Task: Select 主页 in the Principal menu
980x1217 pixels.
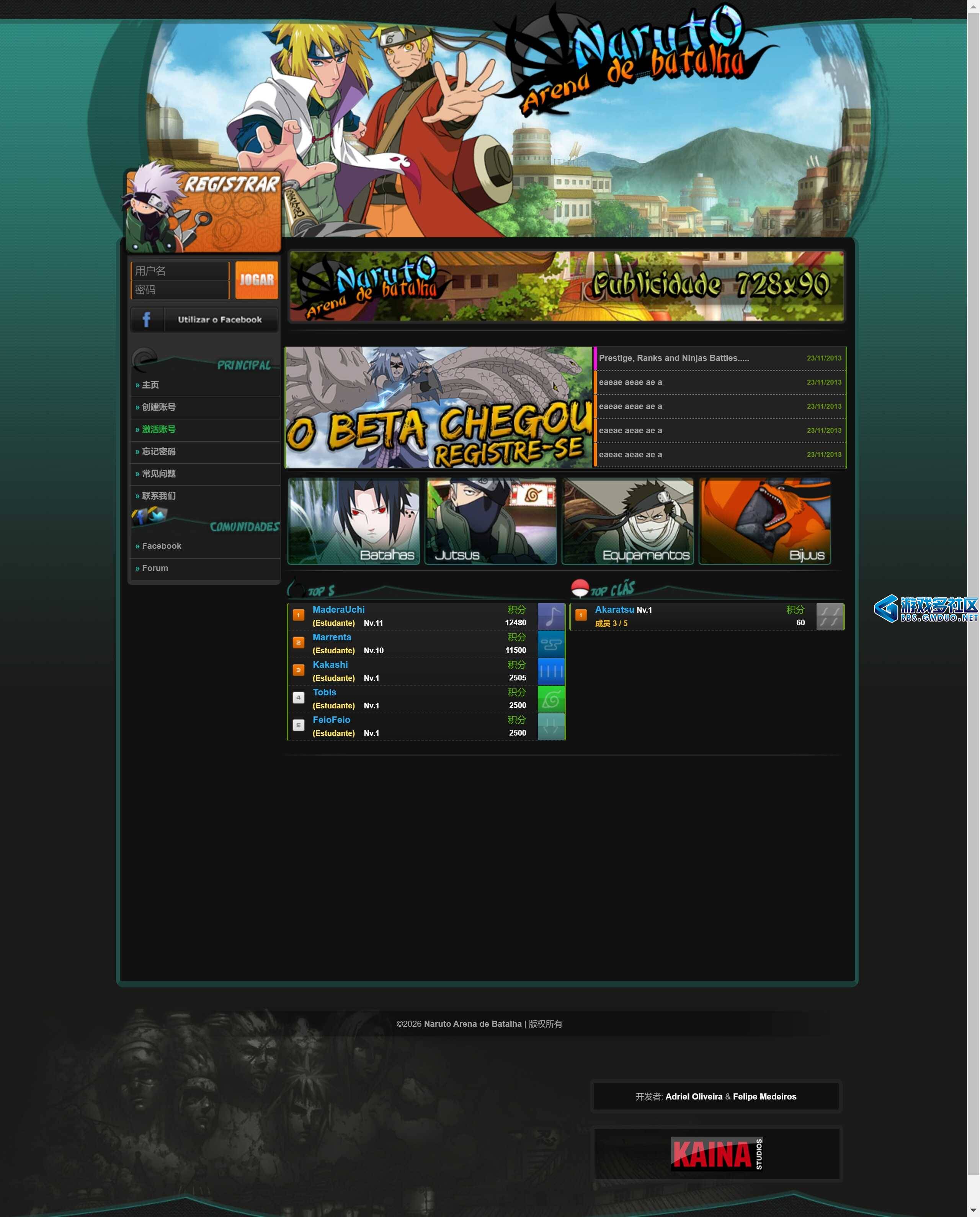Action: click(x=150, y=385)
